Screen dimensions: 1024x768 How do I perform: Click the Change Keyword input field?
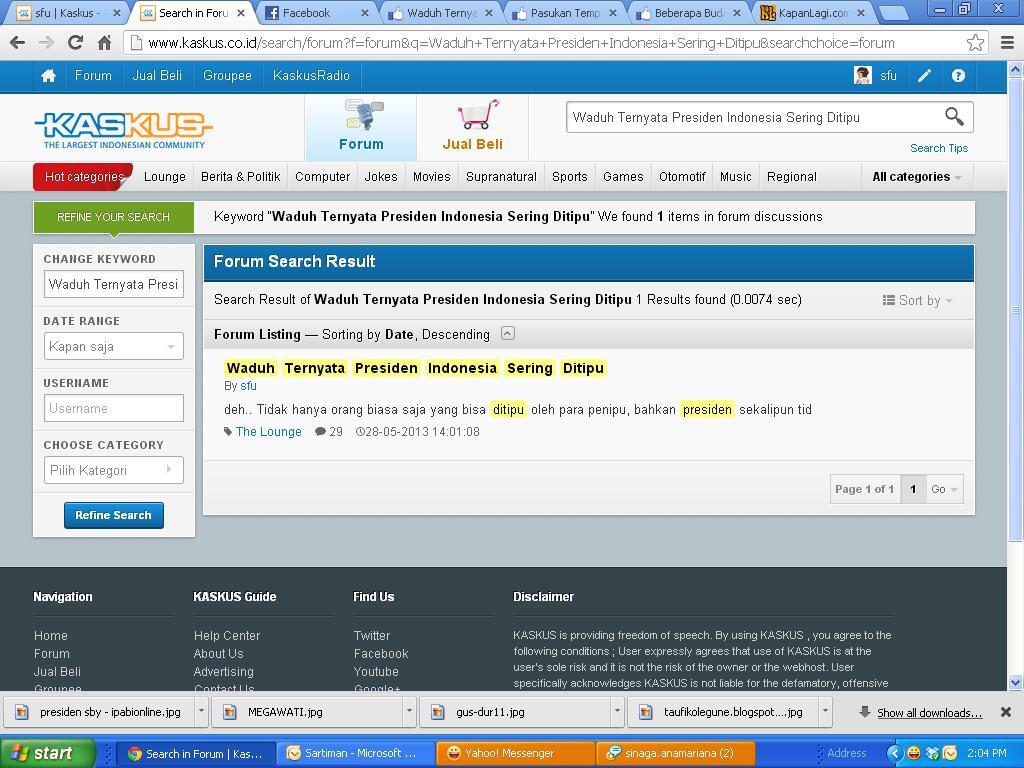point(114,284)
